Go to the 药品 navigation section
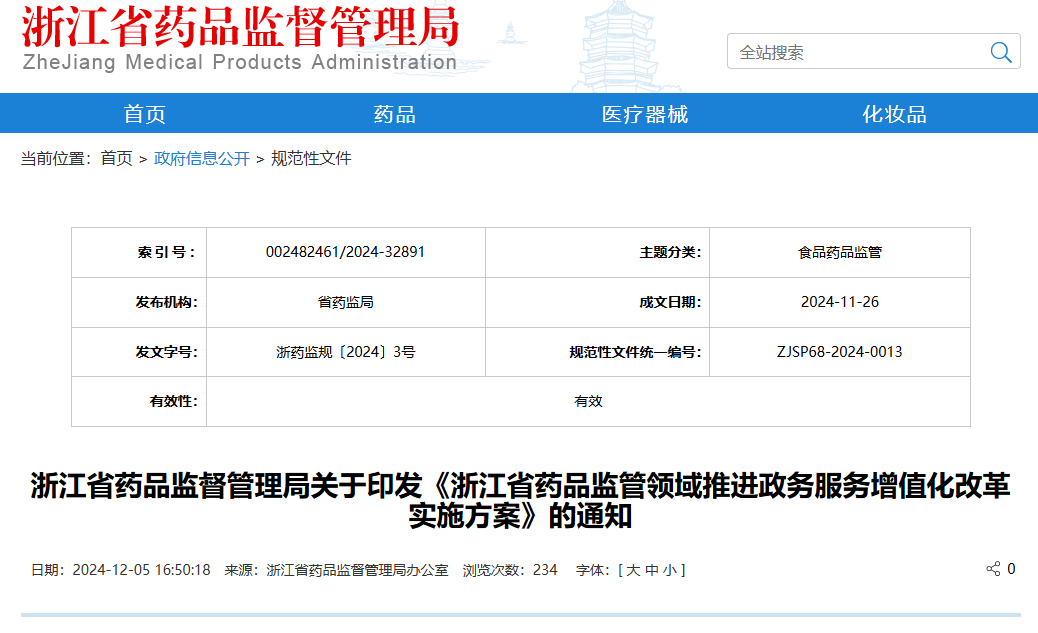 (x=394, y=114)
